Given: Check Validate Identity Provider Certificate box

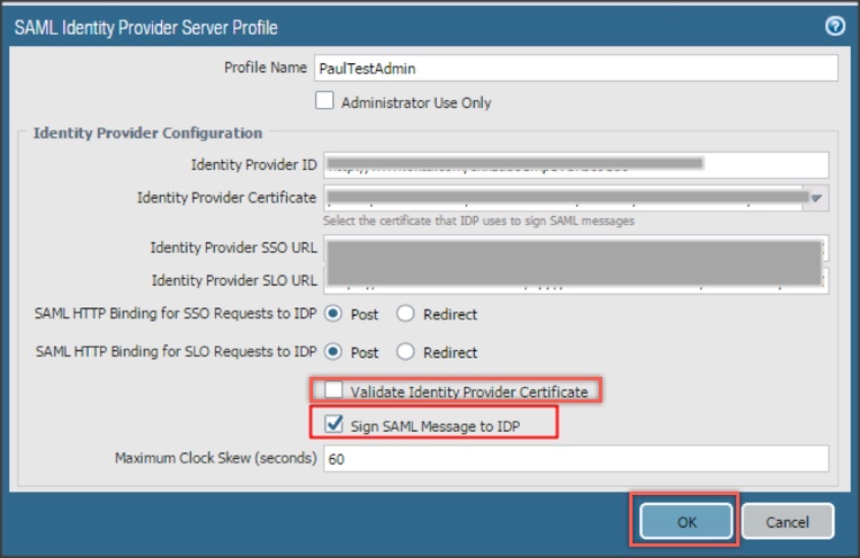Looking at the screenshot, I should tap(333, 390).
